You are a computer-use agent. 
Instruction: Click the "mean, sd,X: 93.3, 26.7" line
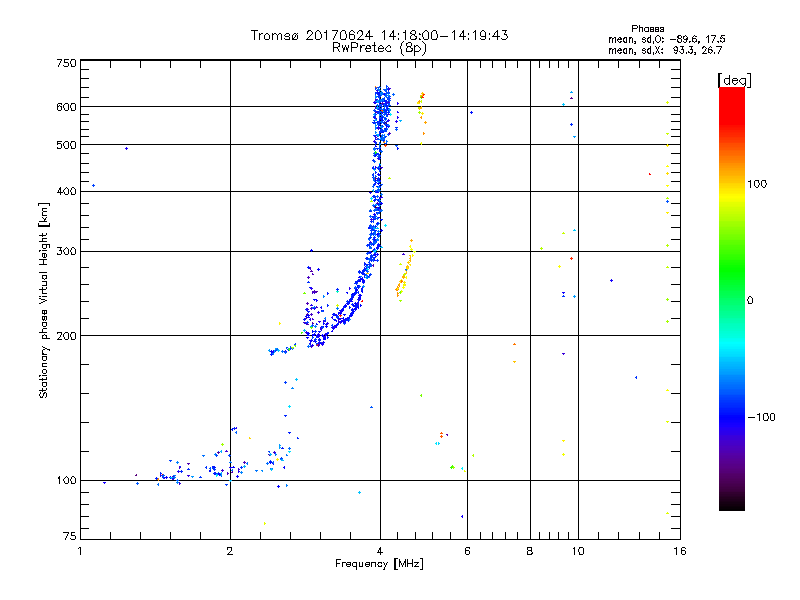(665, 50)
